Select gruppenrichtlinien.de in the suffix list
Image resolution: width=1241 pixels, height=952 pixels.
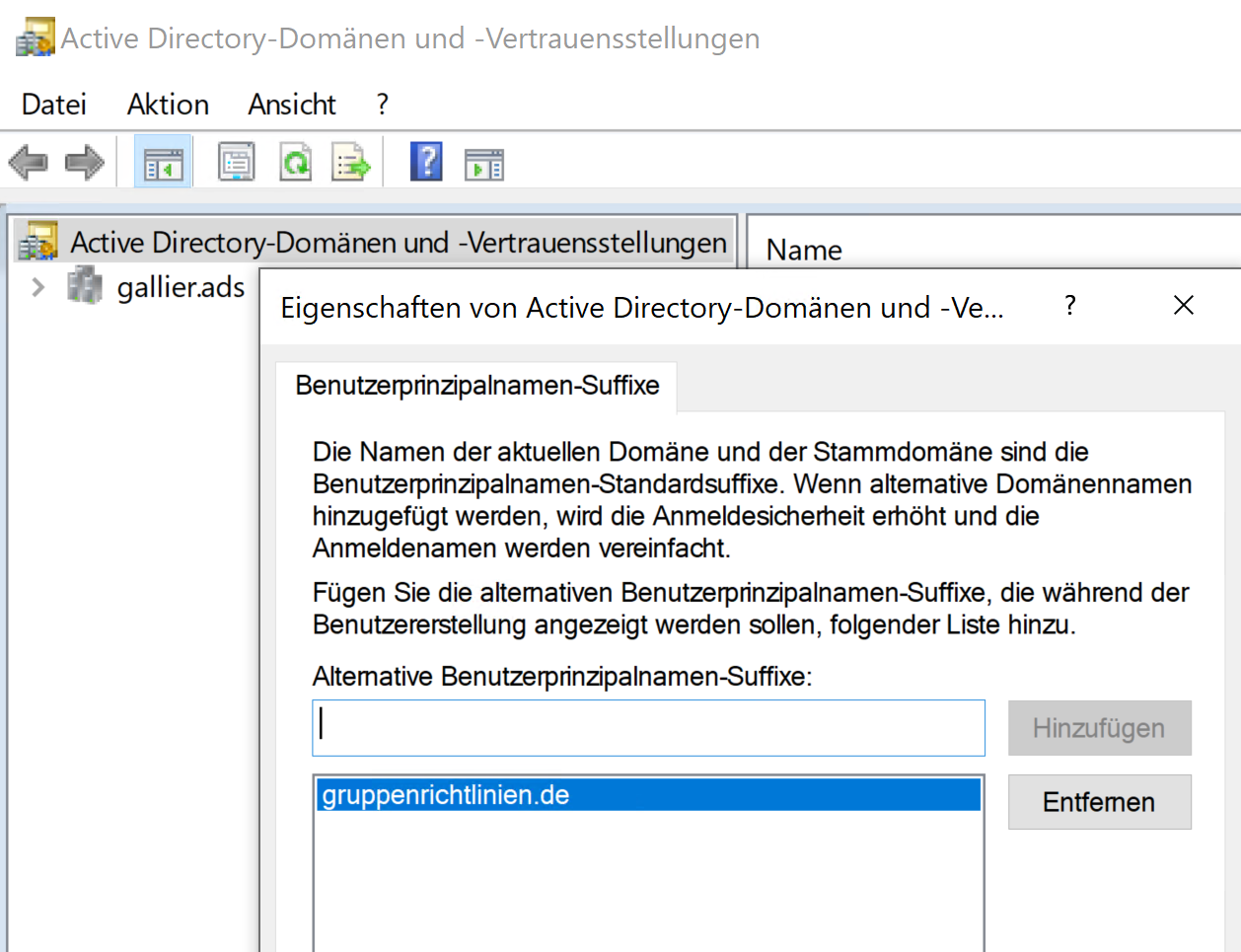648,795
